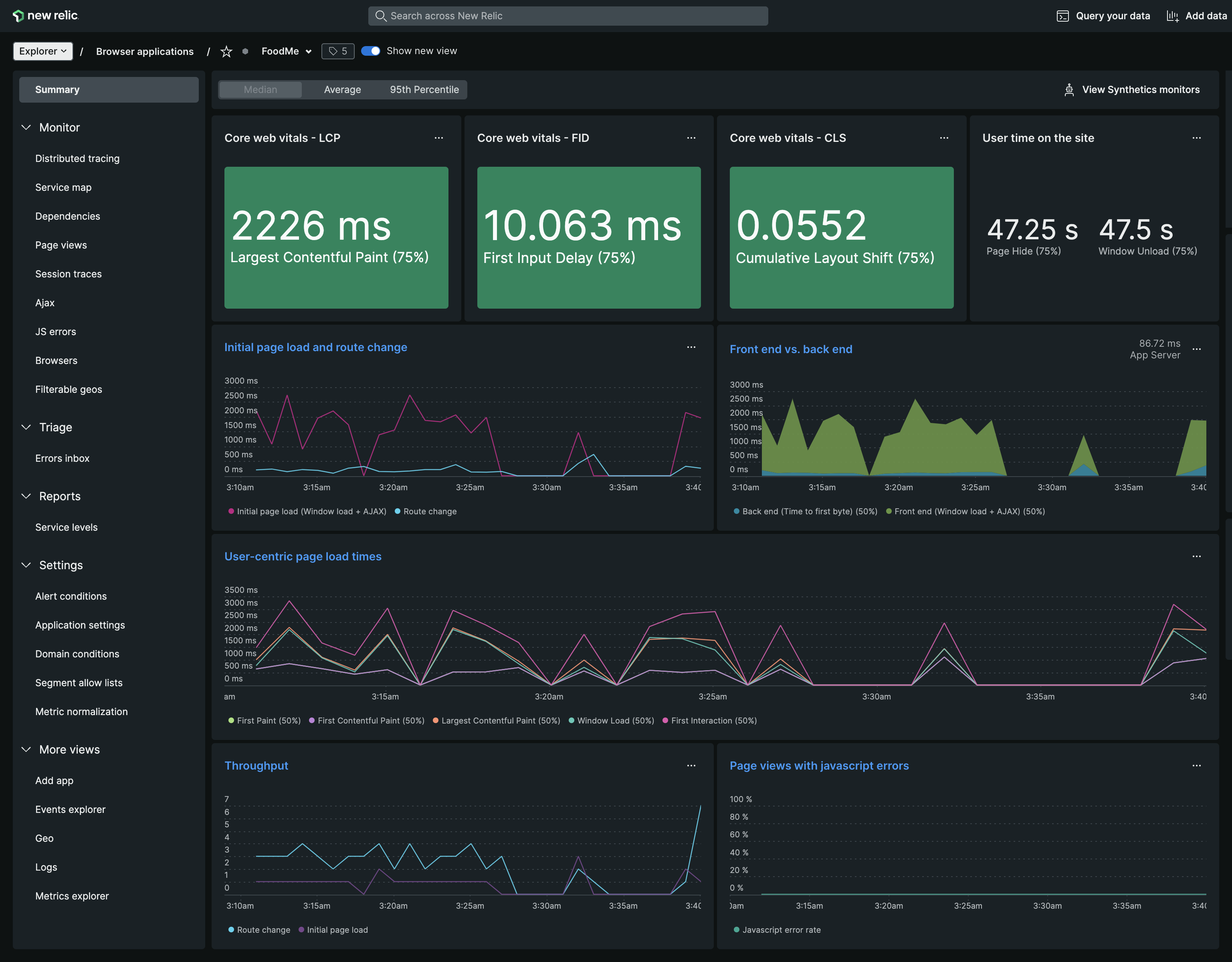Go to the Browser applications breadcrumb
Image resolution: width=1232 pixels, height=962 pixels.
pos(144,52)
